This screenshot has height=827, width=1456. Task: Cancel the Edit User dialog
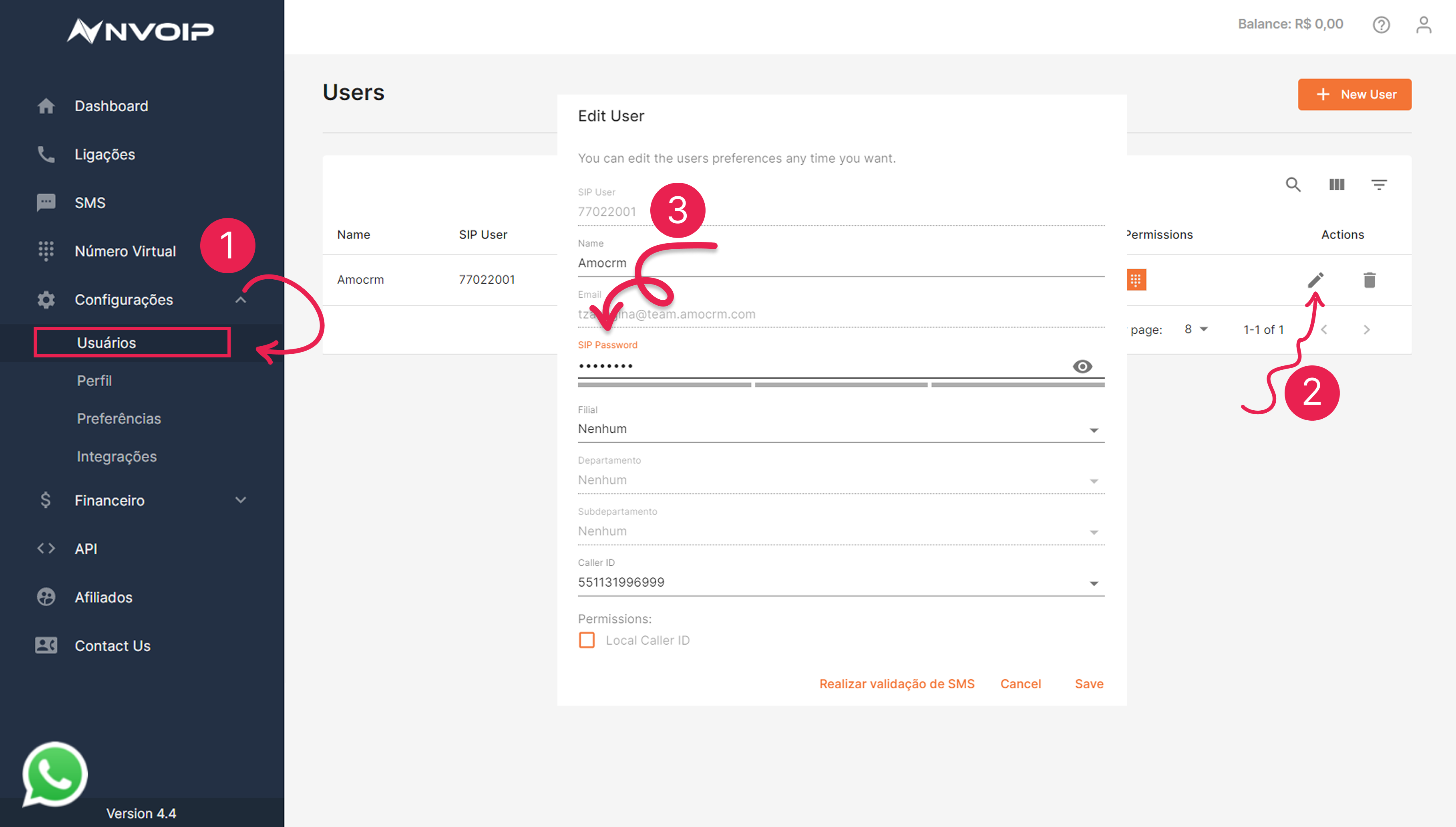tap(1021, 684)
